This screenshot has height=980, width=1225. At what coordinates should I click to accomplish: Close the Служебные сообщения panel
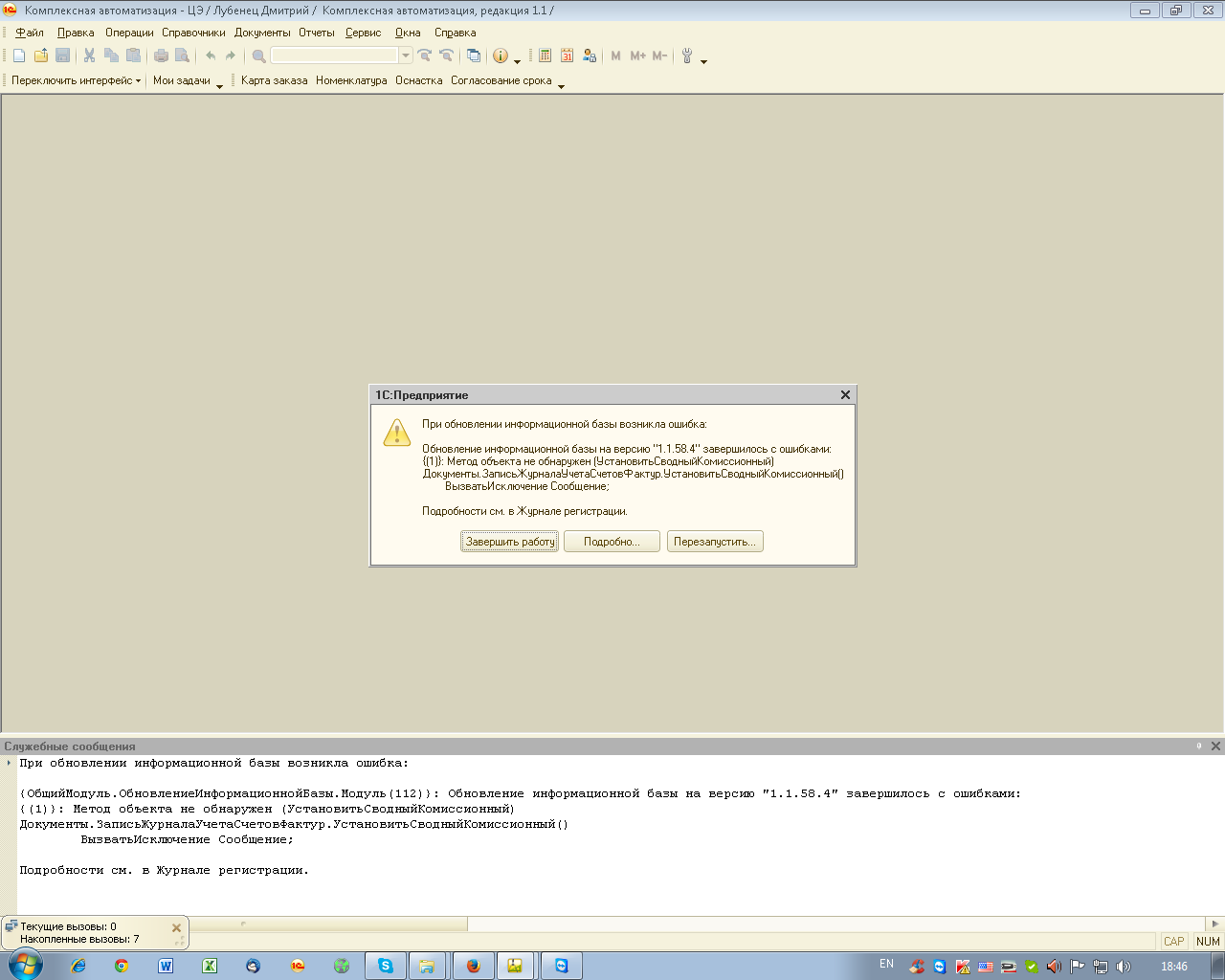[x=1215, y=746]
